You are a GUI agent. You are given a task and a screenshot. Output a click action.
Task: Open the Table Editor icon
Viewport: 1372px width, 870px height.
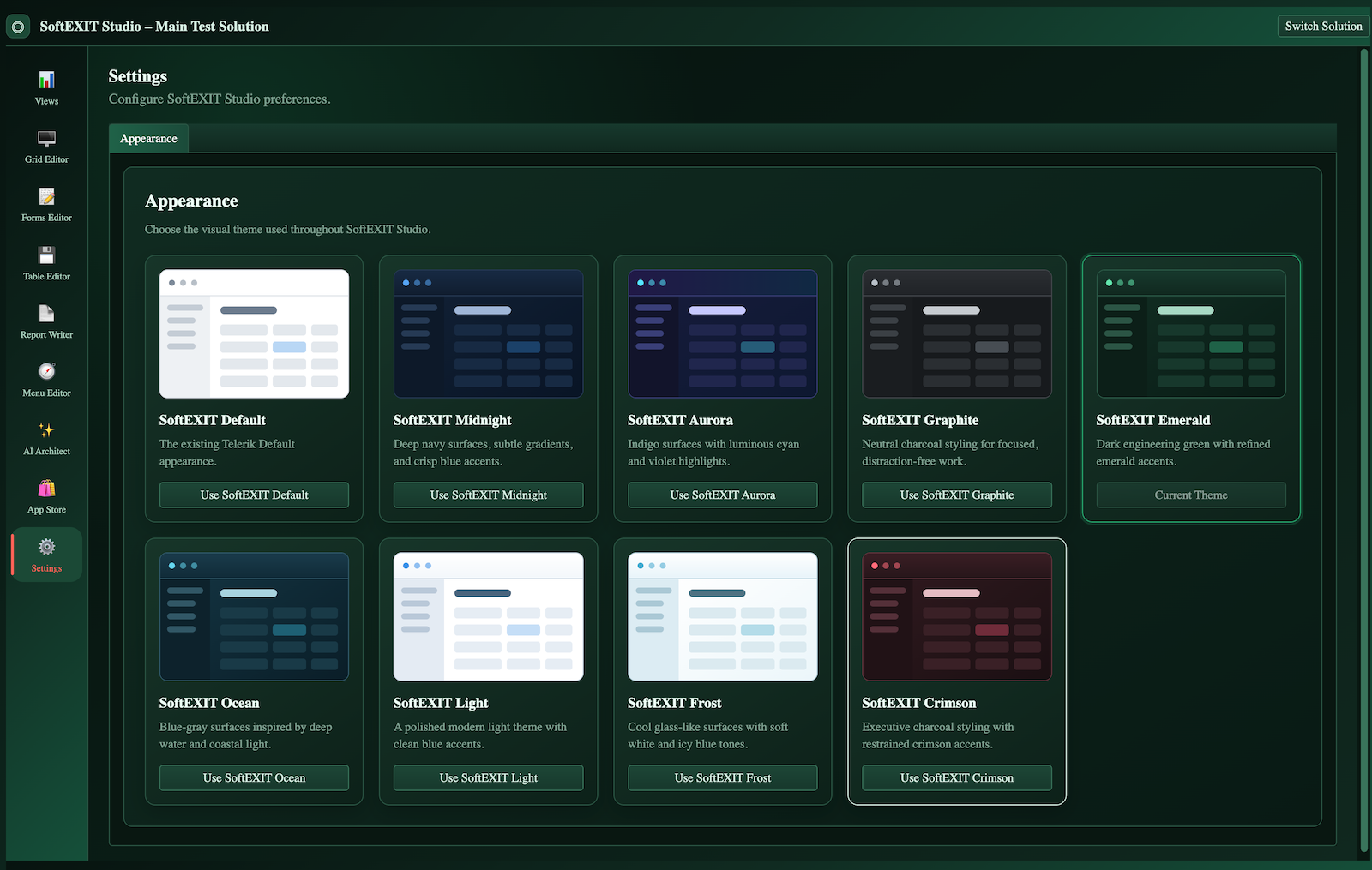coord(46,255)
